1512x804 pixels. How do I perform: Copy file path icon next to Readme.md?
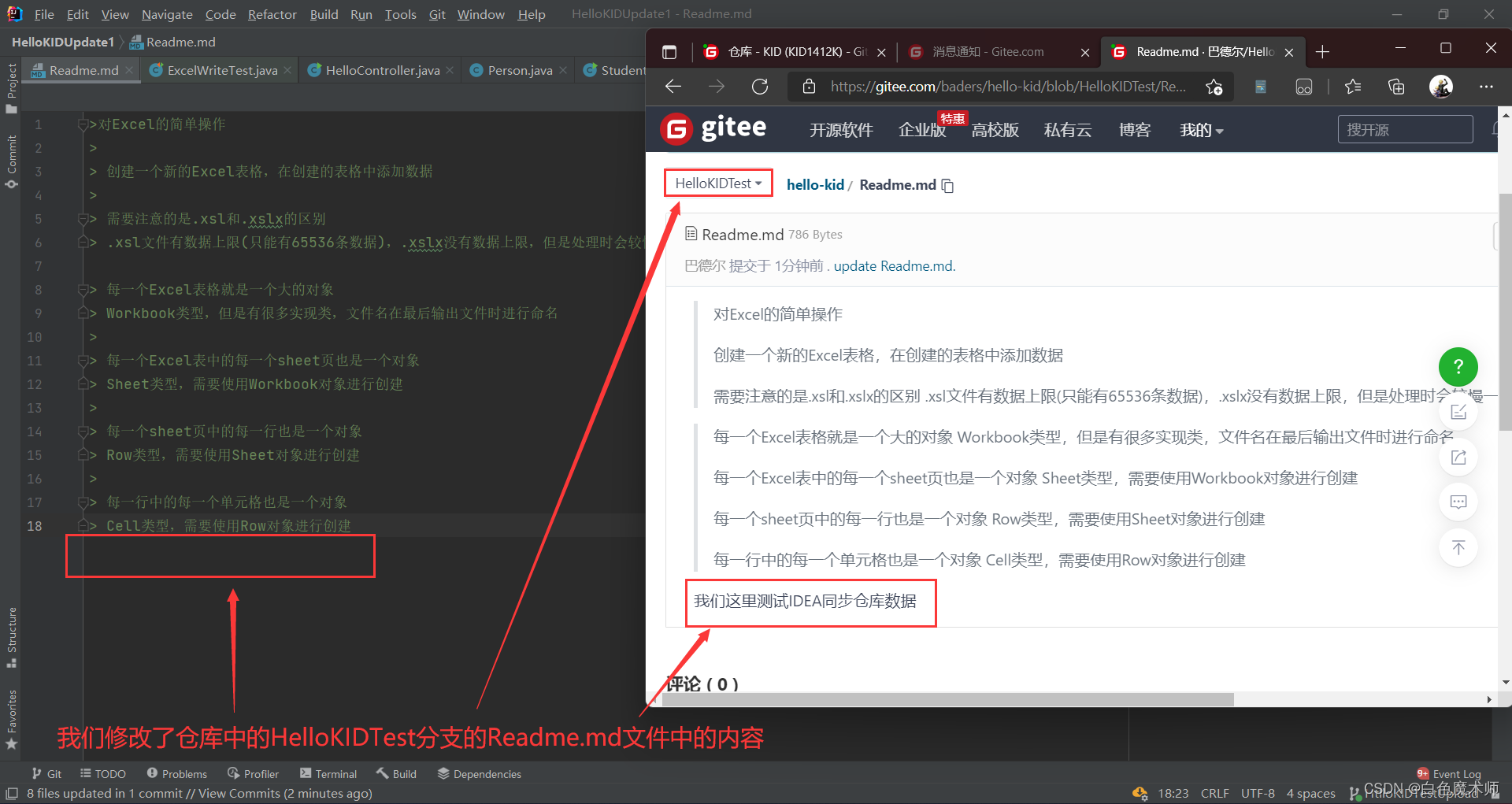tap(948, 186)
